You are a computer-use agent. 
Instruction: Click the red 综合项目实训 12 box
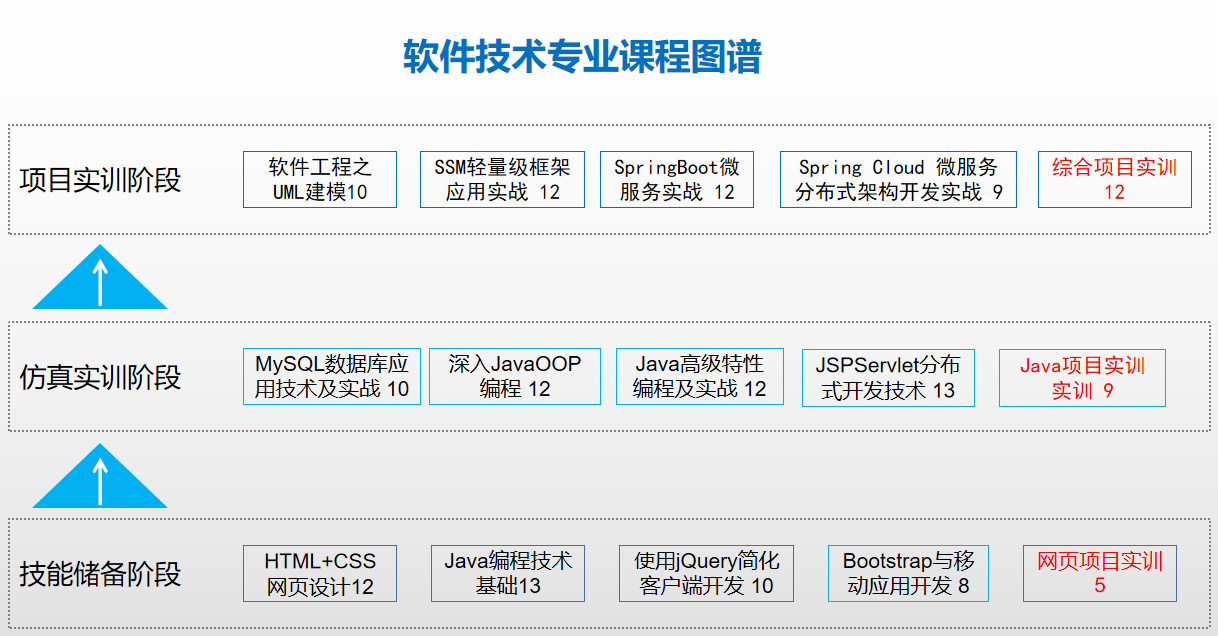point(1115,180)
